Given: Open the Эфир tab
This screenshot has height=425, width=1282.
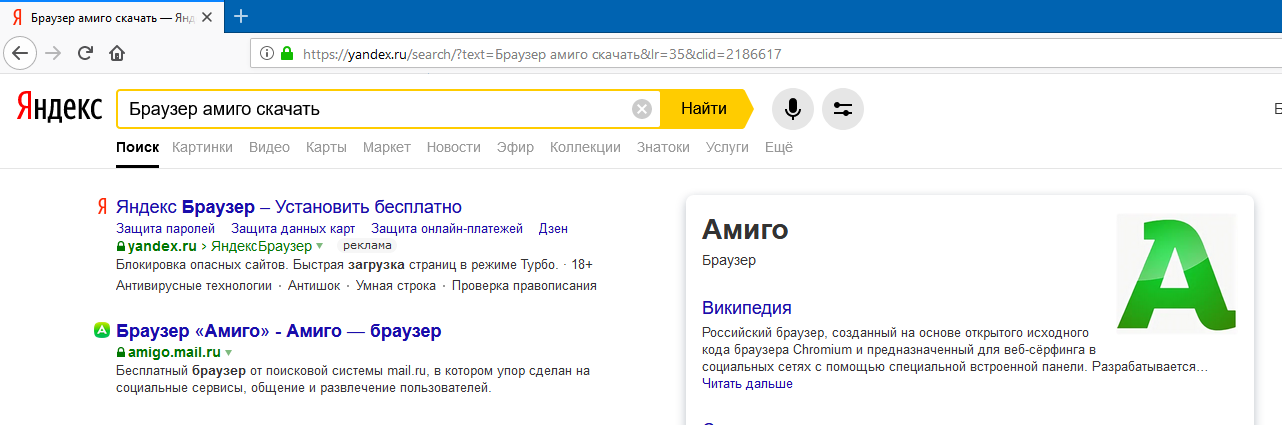Looking at the screenshot, I should click(515, 147).
